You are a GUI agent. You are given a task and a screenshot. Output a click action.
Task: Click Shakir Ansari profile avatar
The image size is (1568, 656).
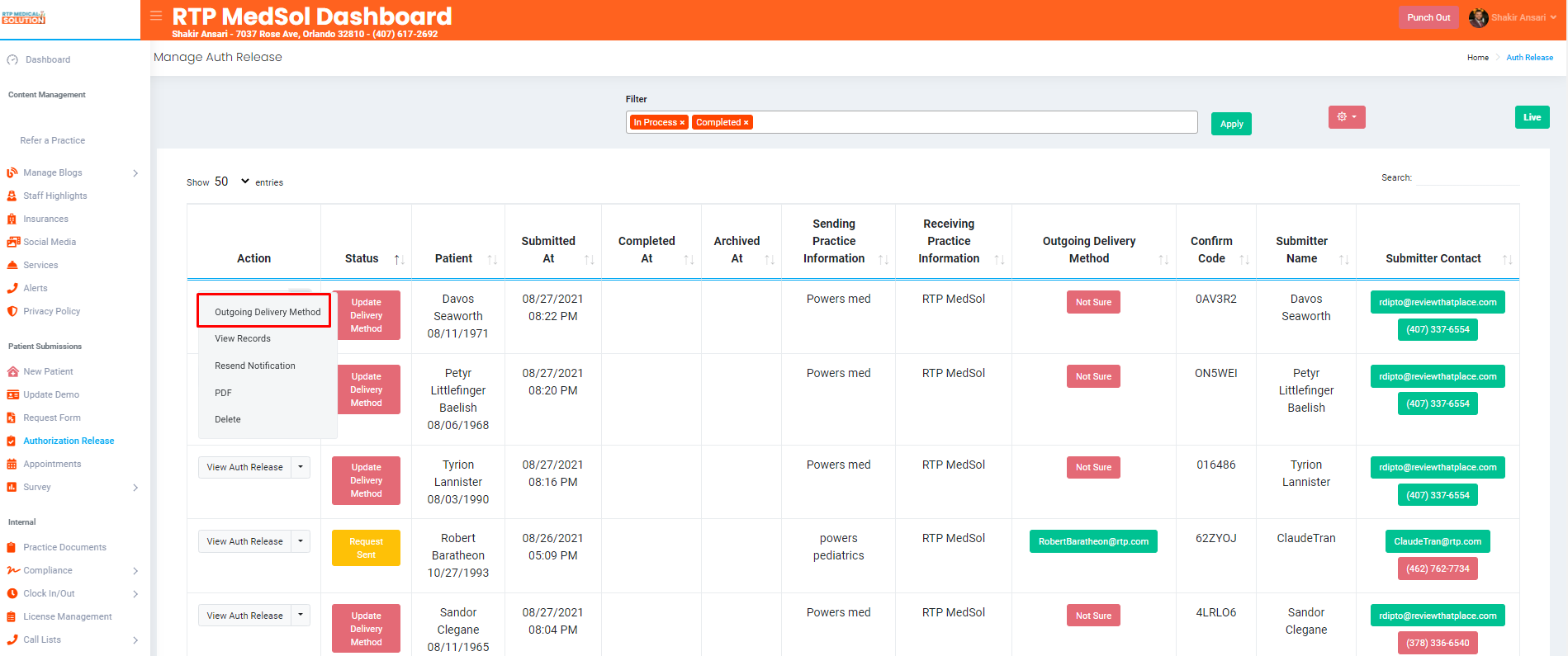click(1478, 17)
